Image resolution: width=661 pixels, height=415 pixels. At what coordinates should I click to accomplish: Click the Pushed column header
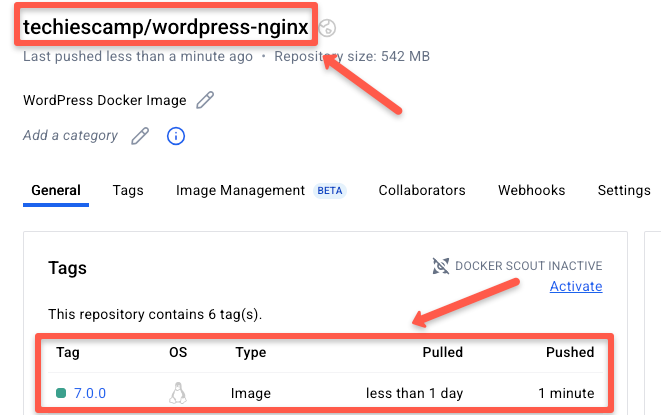[x=570, y=352]
